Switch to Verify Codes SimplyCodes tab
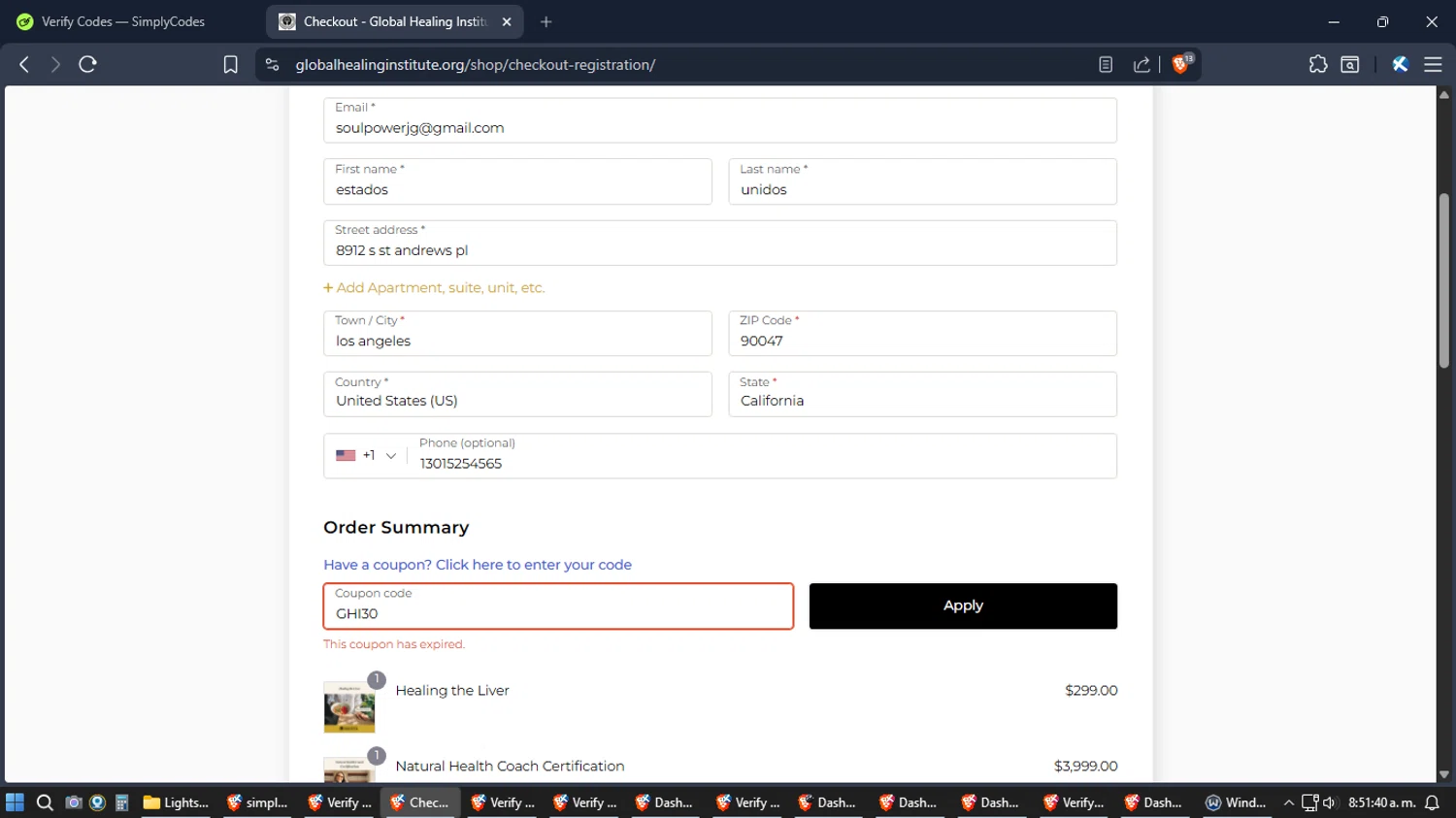This screenshot has height=818, width=1456. [123, 21]
